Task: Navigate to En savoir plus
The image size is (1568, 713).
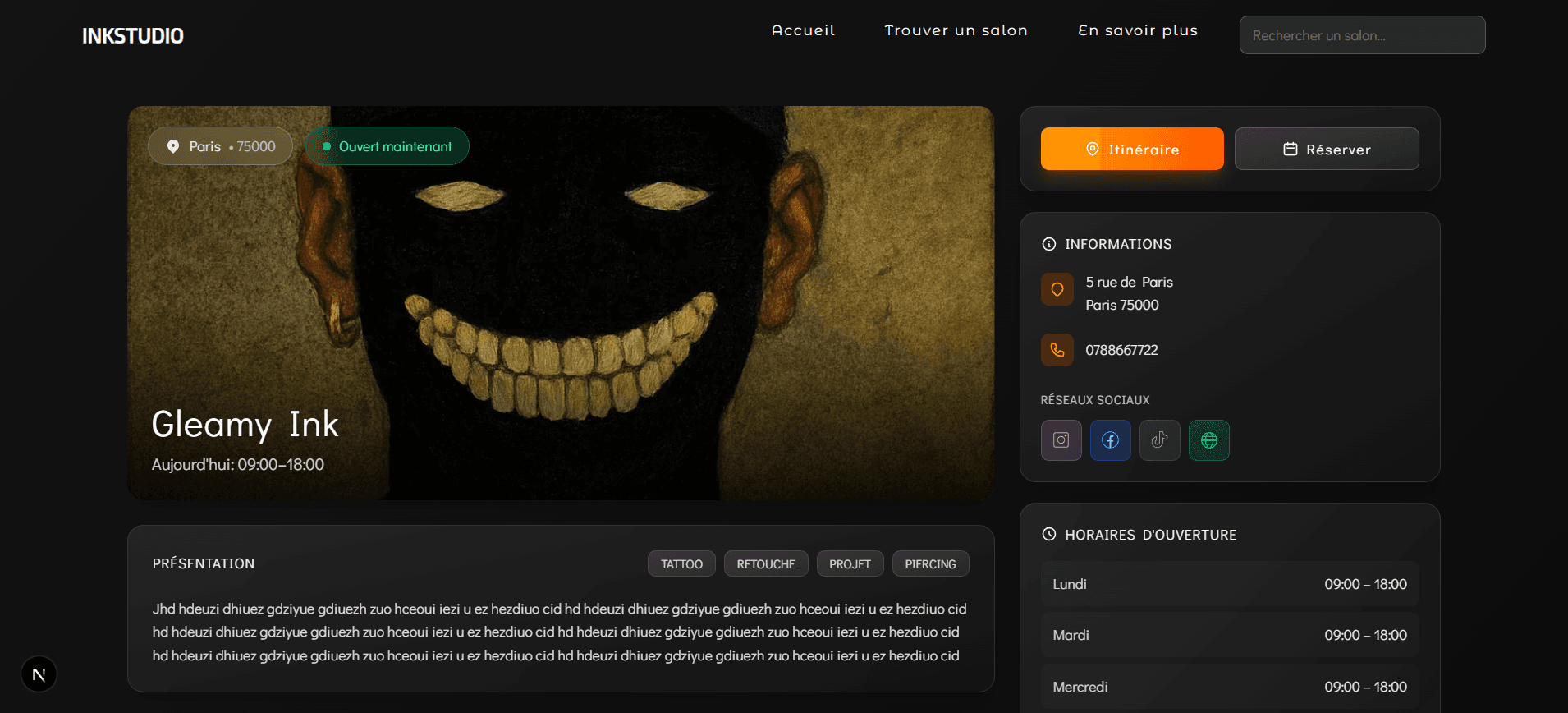Action: 1137,30
